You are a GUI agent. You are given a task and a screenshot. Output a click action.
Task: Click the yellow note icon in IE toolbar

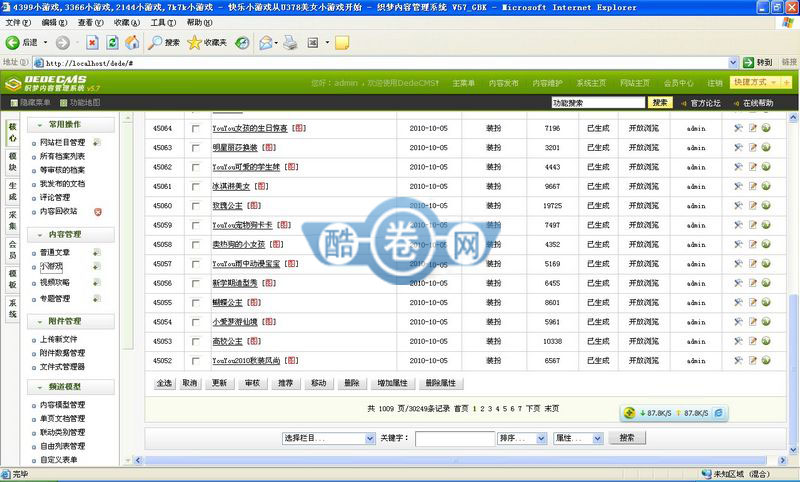click(342, 42)
